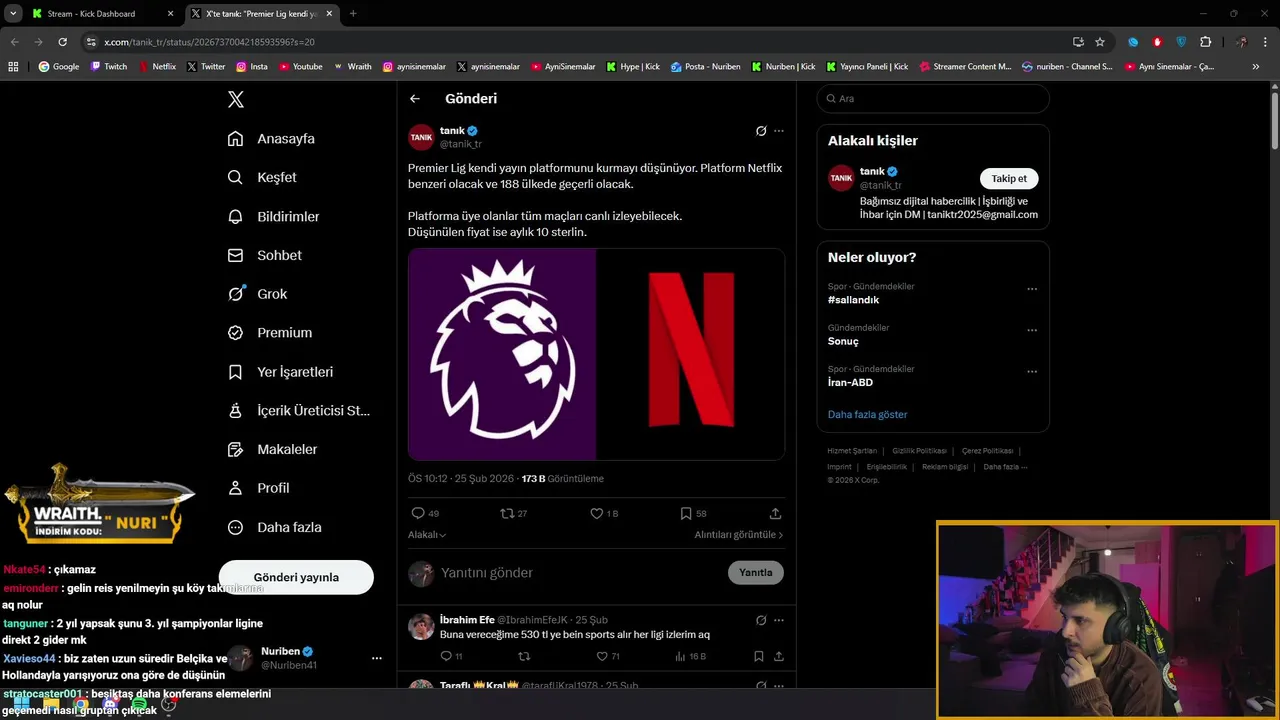Open the Hype | Kick bookmark
Image resolution: width=1280 pixels, height=720 pixels.
pyautogui.click(x=632, y=66)
